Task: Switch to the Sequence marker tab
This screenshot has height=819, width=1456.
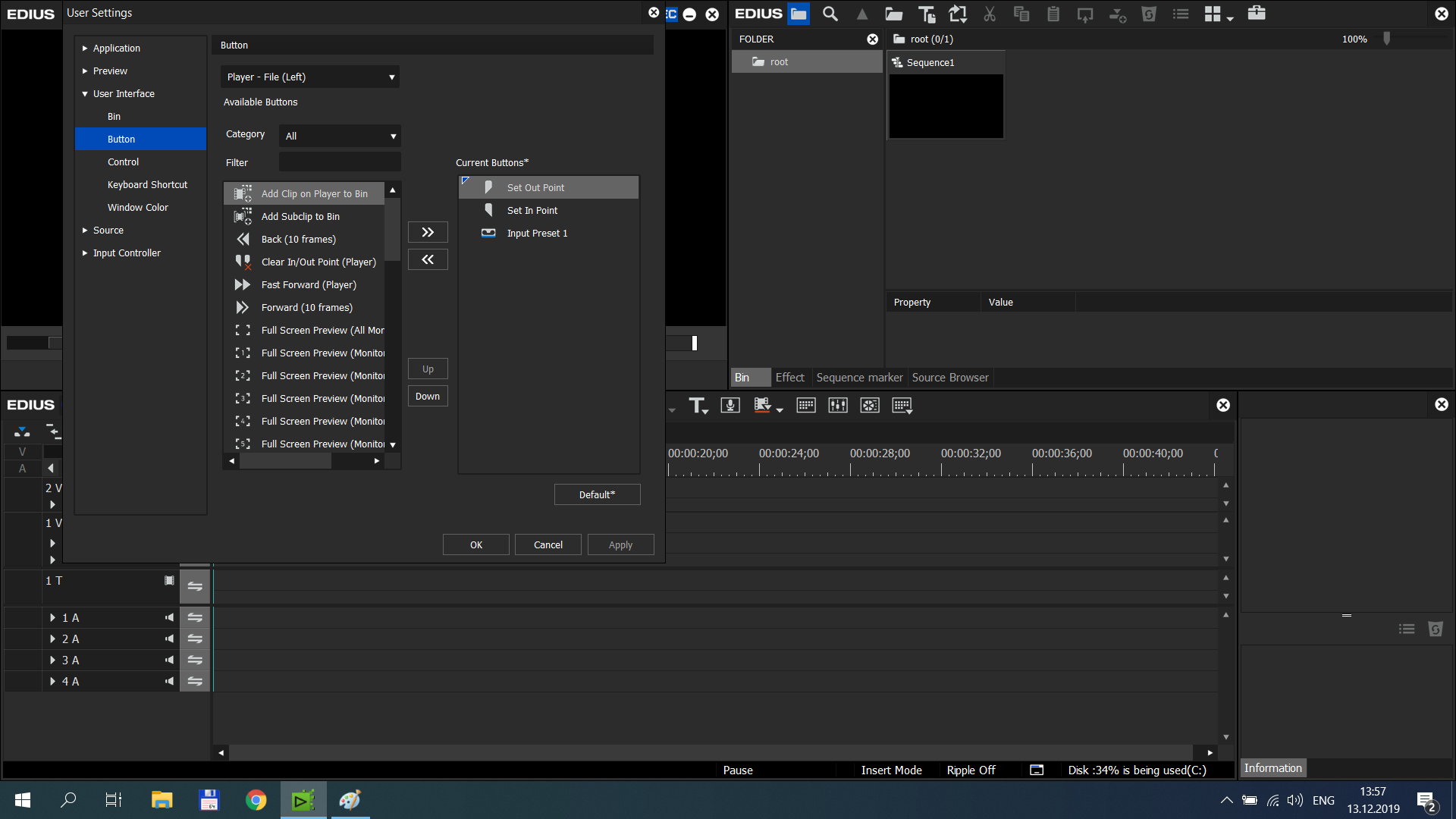Action: pyautogui.click(x=859, y=378)
